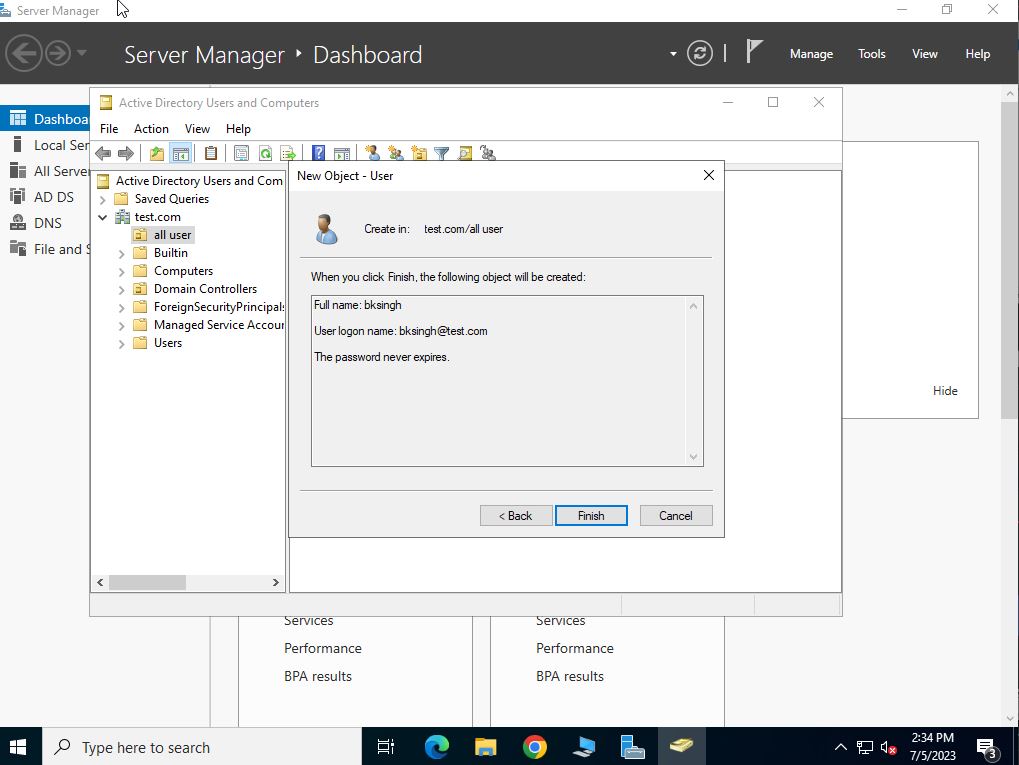Click Server Manager back navigation arrow
The height and width of the screenshot is (765, 1019).
coord(24,53)
